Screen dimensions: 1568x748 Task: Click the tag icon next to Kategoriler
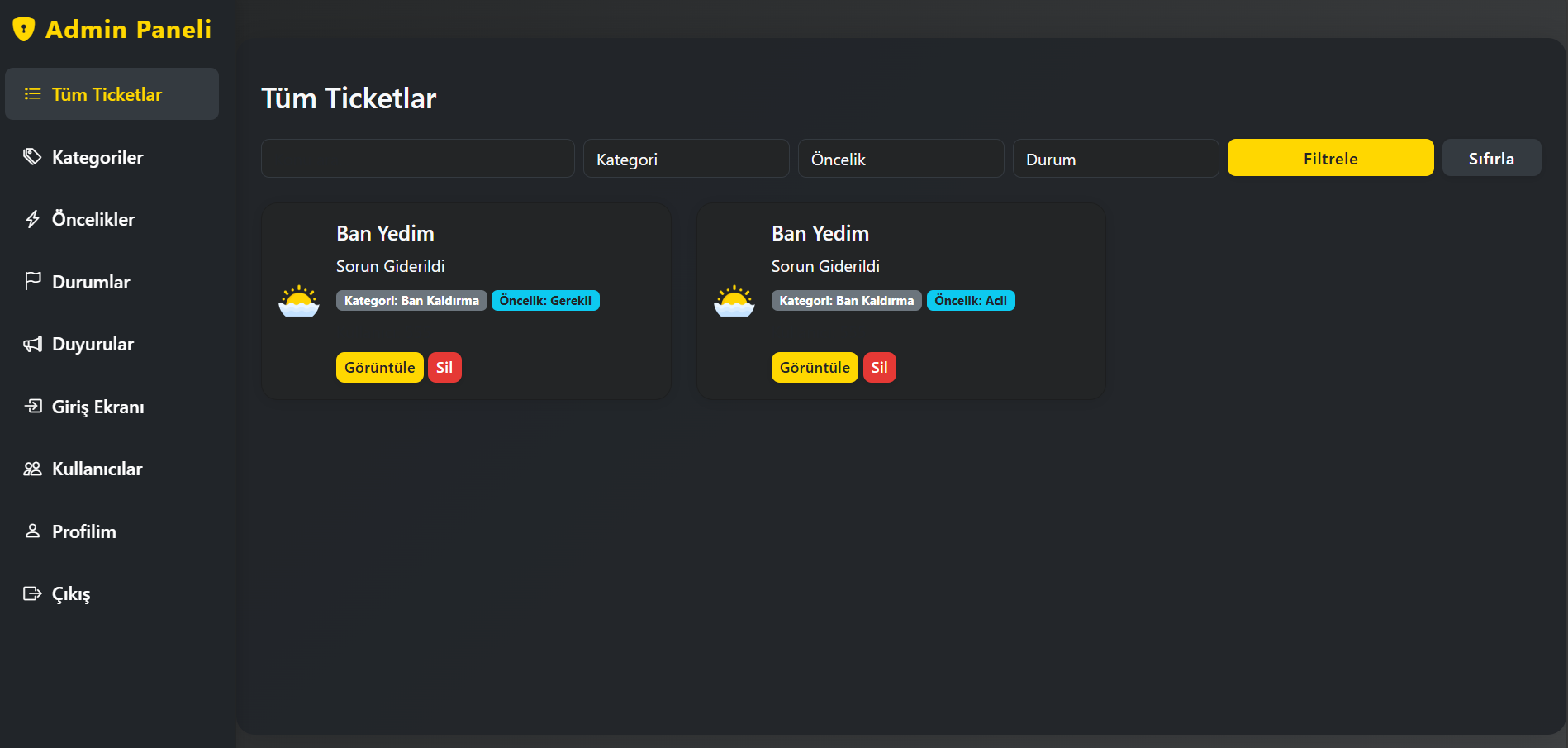click(32, 156)
